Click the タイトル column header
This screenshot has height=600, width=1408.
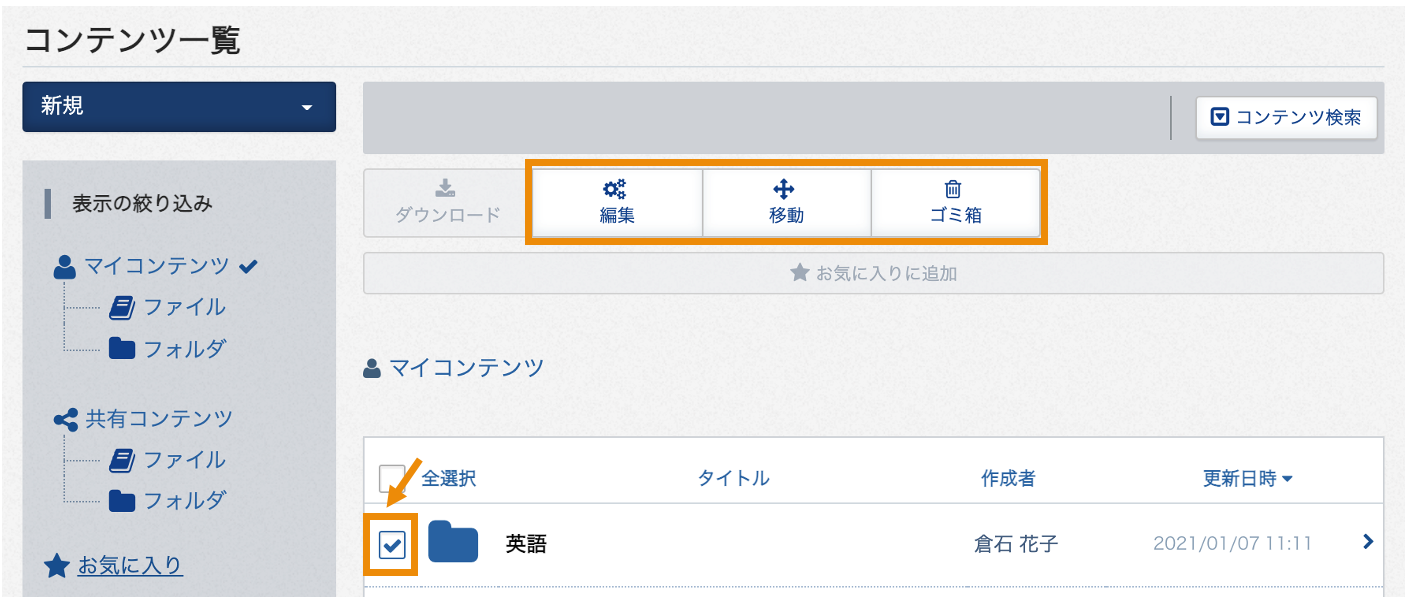pos(733,478)
